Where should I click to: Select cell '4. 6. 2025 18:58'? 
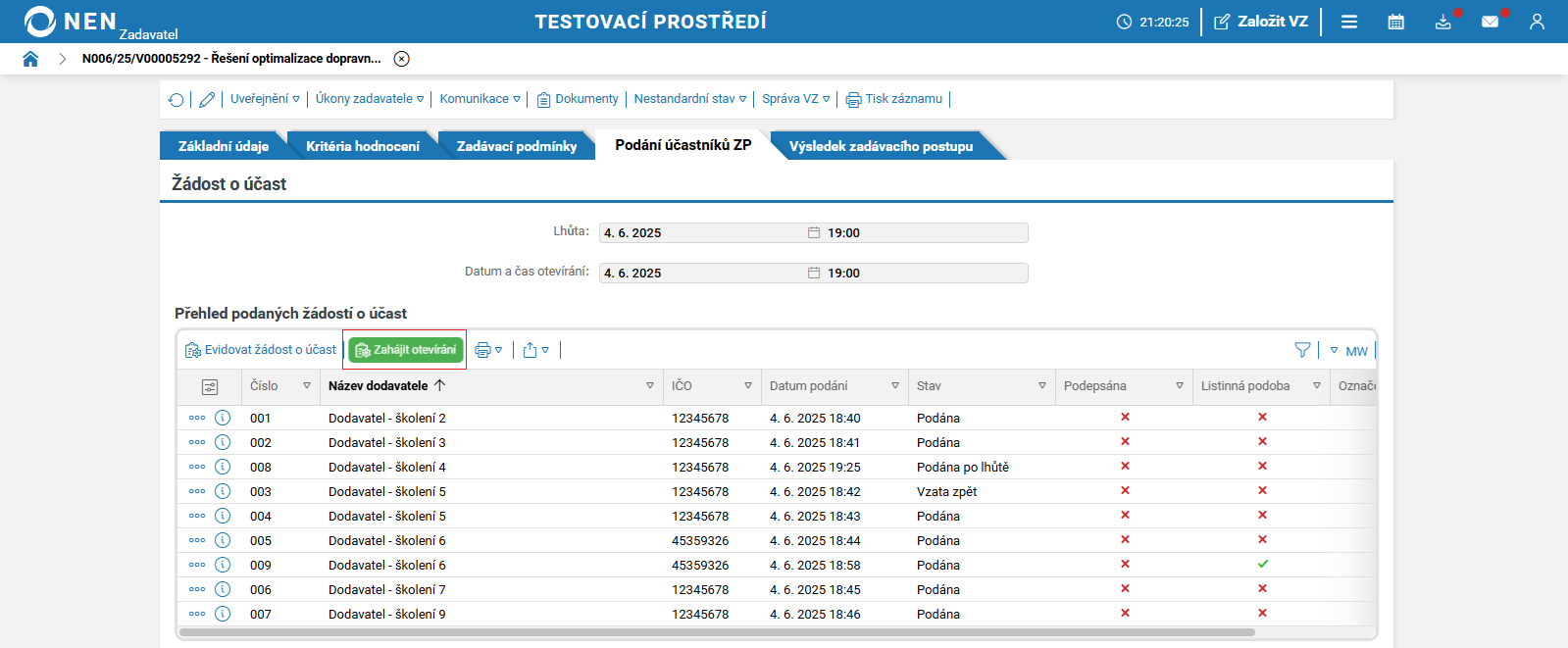815,566
